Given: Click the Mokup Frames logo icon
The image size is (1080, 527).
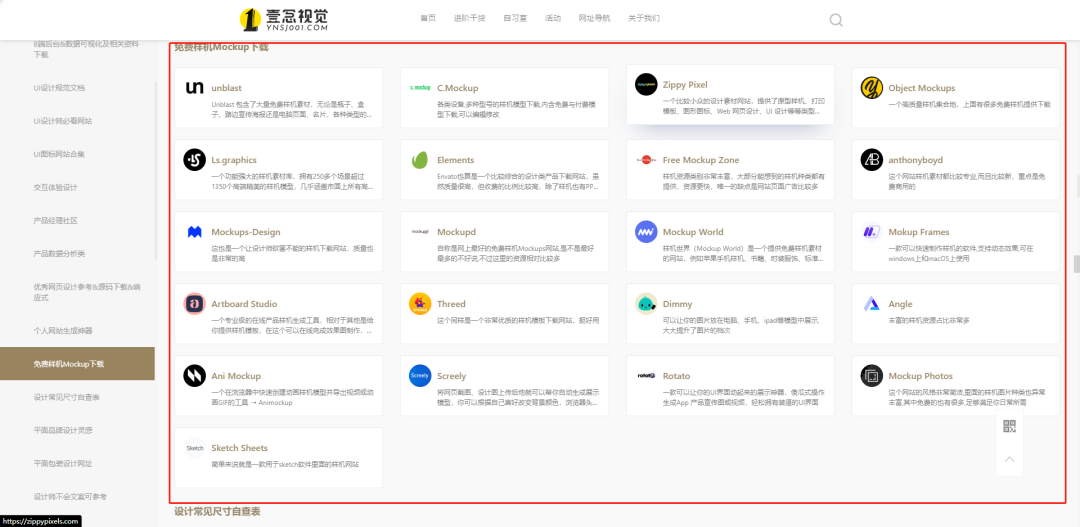Looking at the screenshot, I should tap(871, 232).
